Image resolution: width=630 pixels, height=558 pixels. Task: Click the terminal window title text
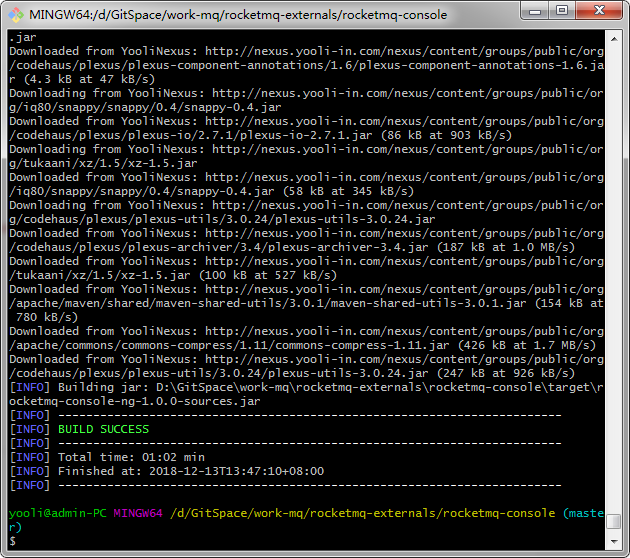pyautogui.click(x=238, y=15)
